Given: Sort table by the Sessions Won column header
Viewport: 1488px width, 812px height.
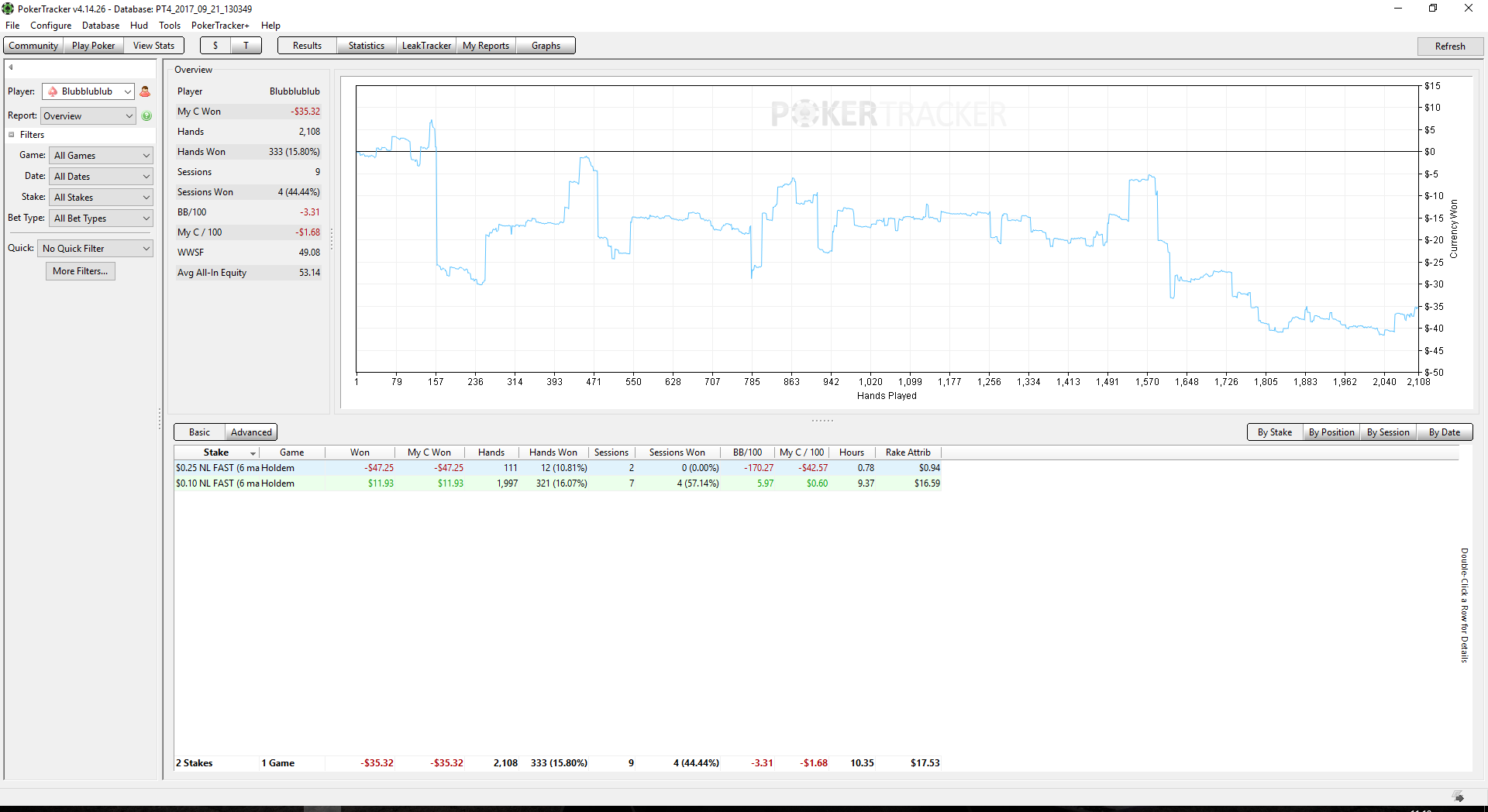Looking at the screenshot, I should [677, 452].
